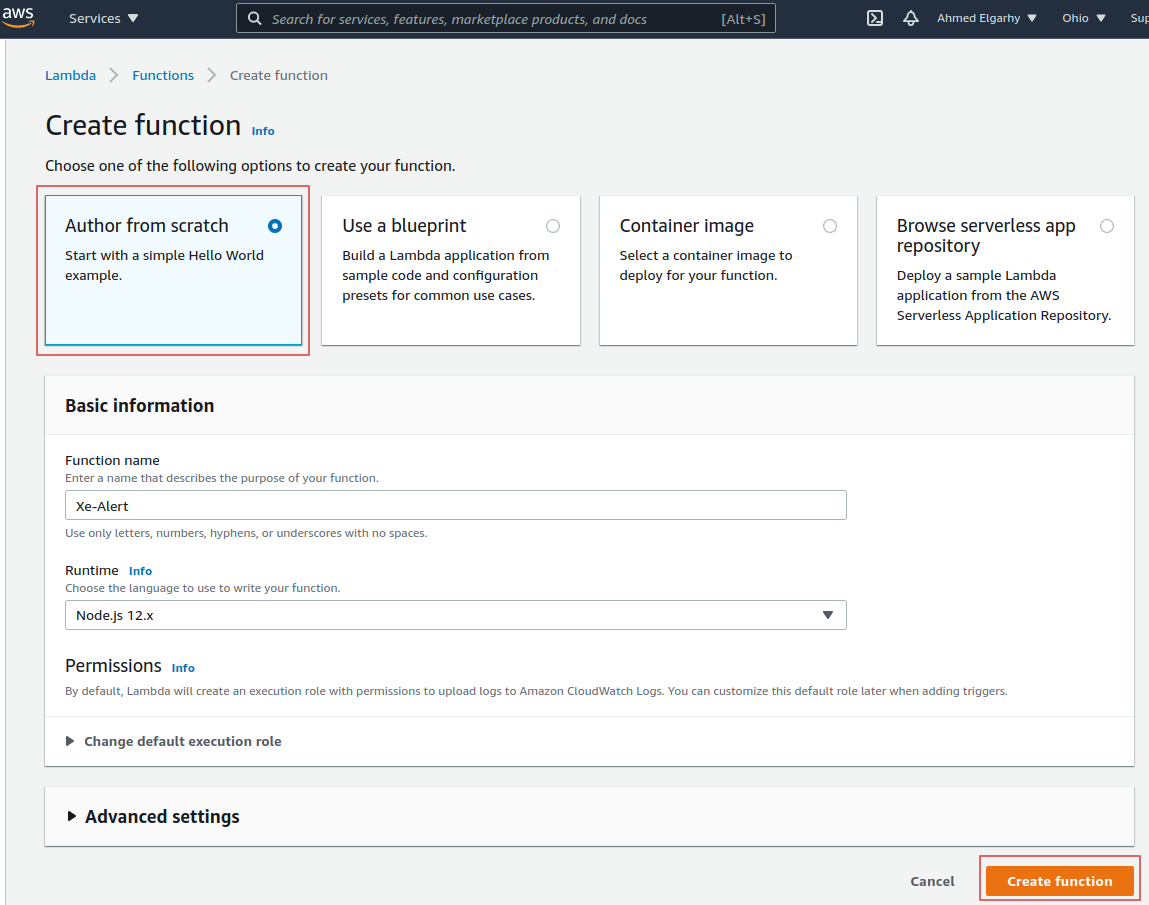Expand the Advanced settings section
Viewport: 1149px width, 905px height.
point(153,817)
